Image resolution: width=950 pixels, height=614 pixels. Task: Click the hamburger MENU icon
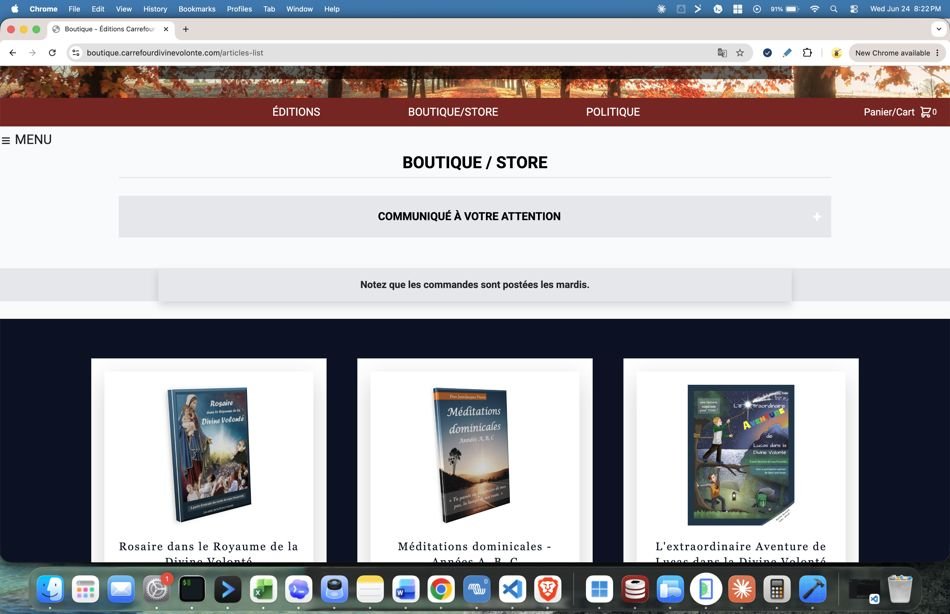(6, 141)
